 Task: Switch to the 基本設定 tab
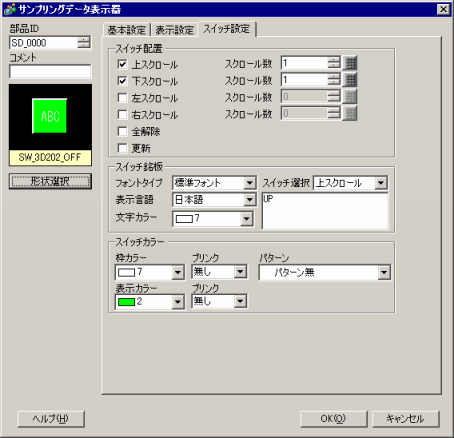pos(127,30)
